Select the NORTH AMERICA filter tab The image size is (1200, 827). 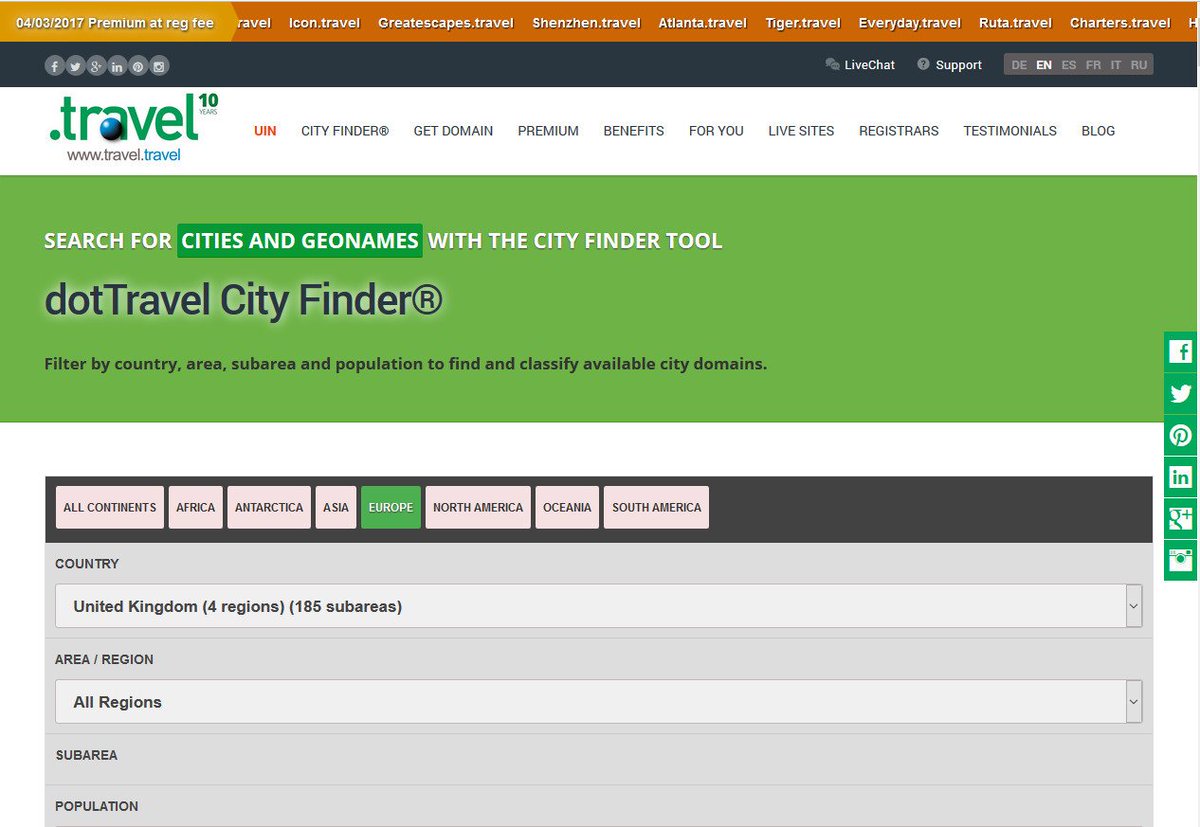pyautogui.click(x=478, y=507)
